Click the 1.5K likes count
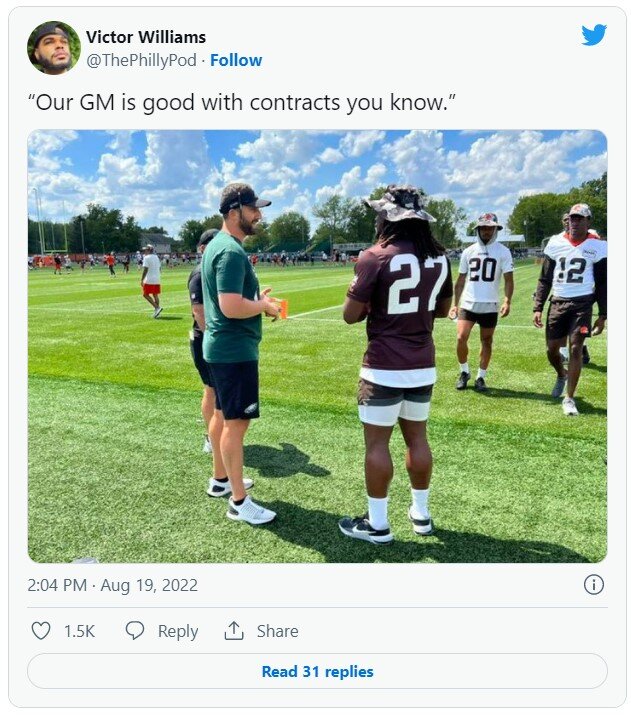 (x=79, y=631)
